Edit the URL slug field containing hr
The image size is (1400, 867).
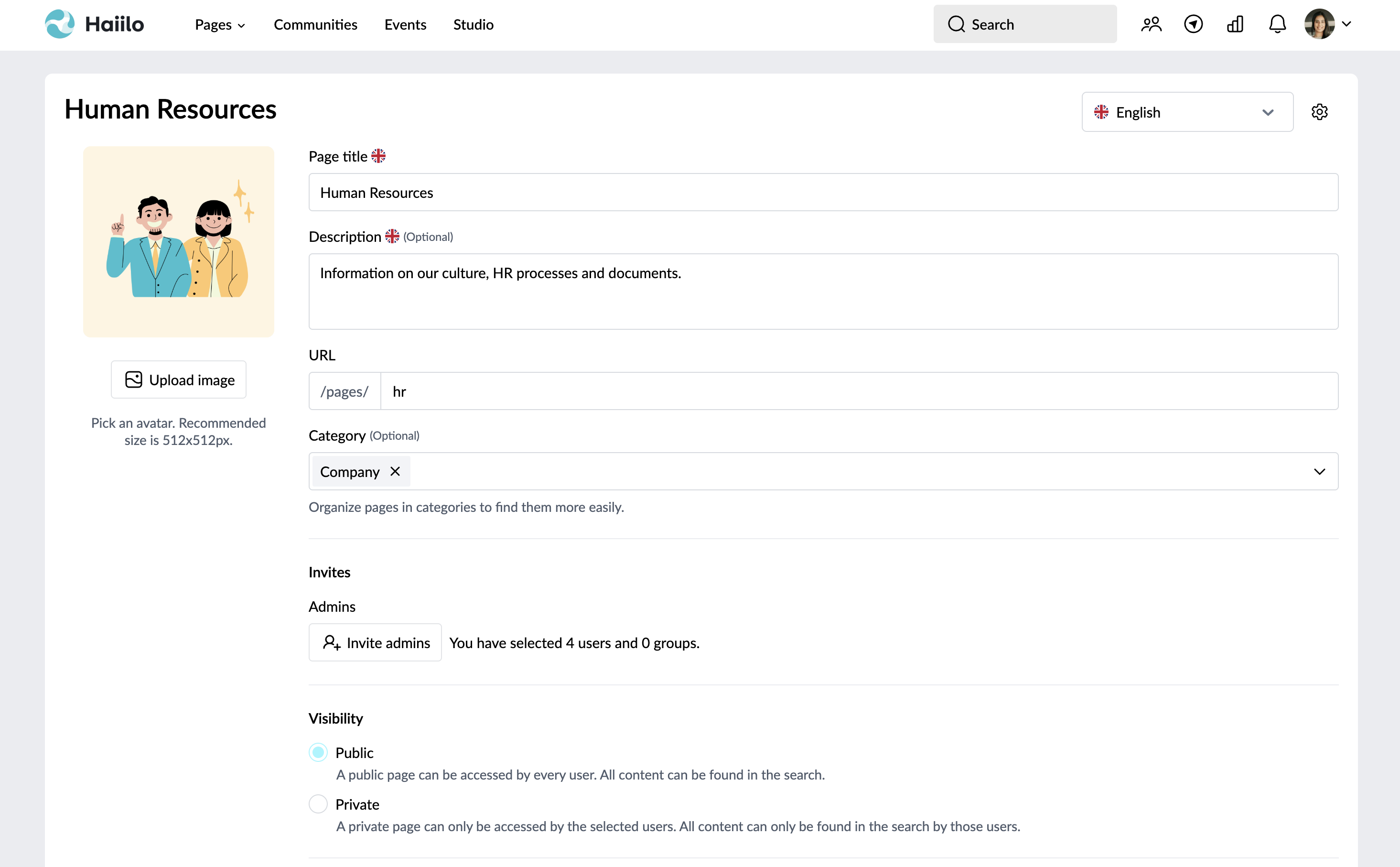tap(859, 391)
